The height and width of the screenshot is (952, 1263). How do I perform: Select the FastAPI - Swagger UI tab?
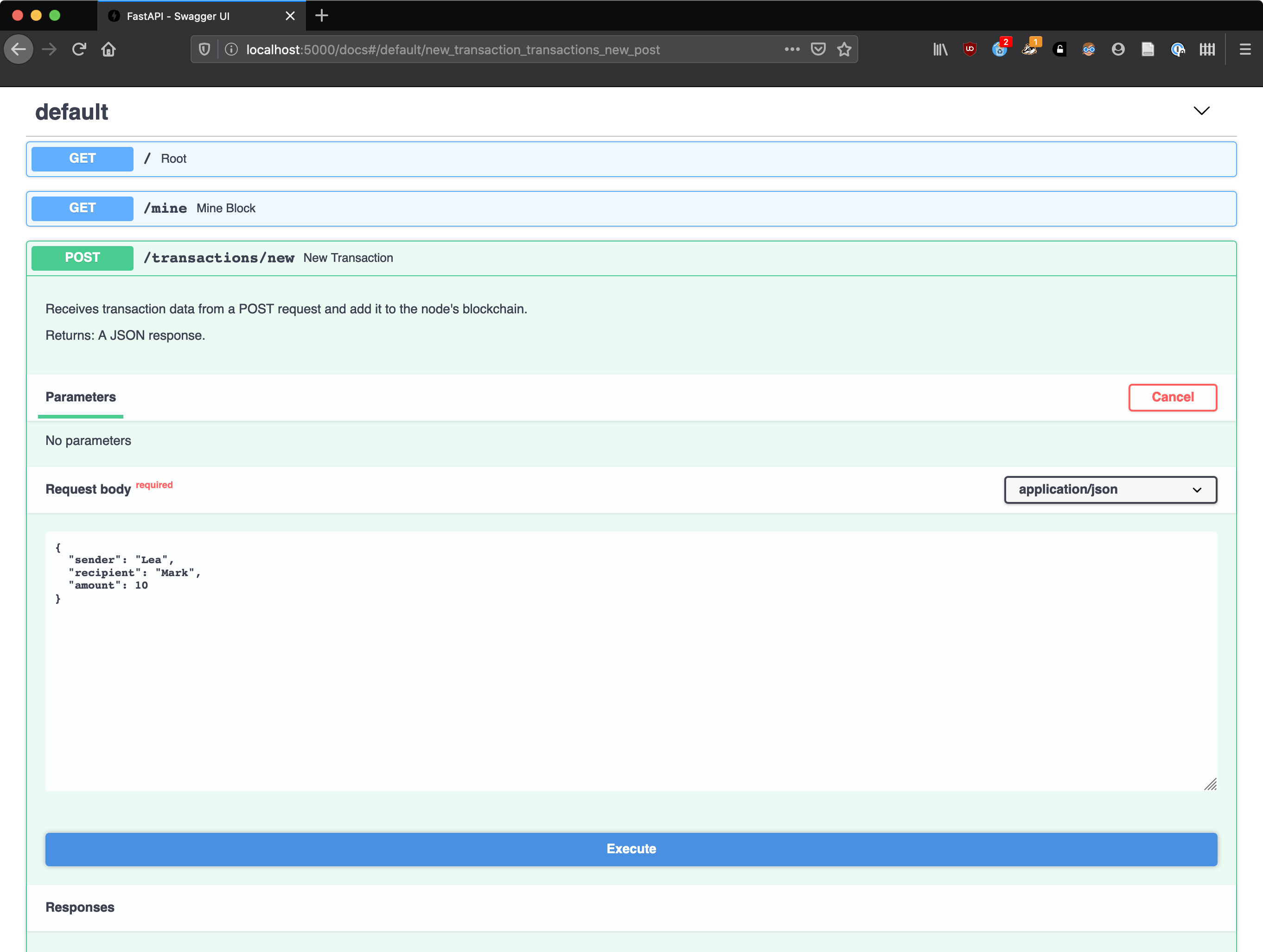(x=202, y=16)
